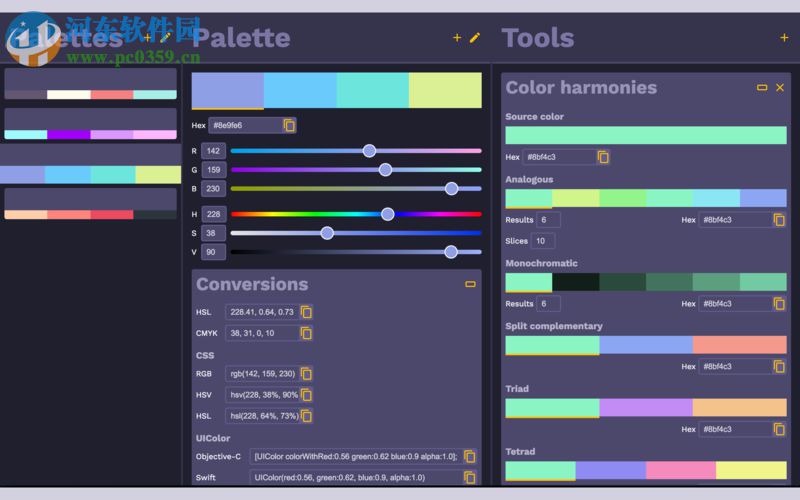Screen dimensions: 800x500
Task: Adjust the B blue channel slider
Action: (356, 189)
